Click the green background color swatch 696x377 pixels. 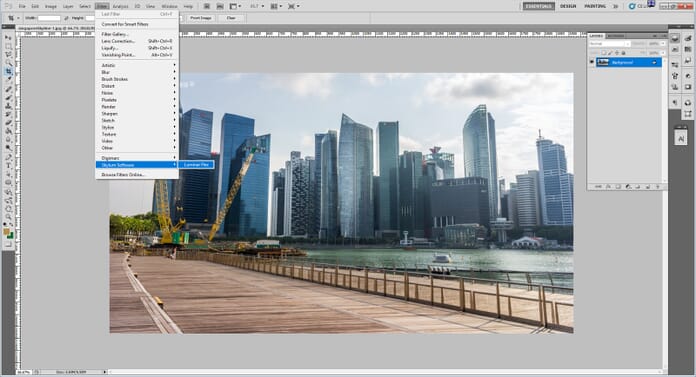click(11, 235)
